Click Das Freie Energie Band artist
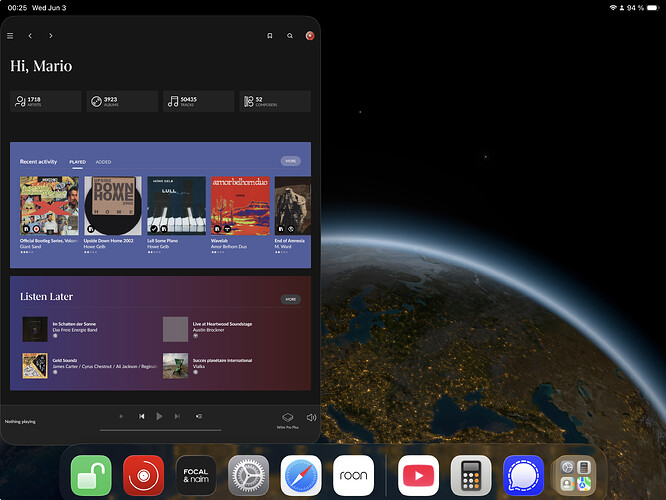 [75, 330]
